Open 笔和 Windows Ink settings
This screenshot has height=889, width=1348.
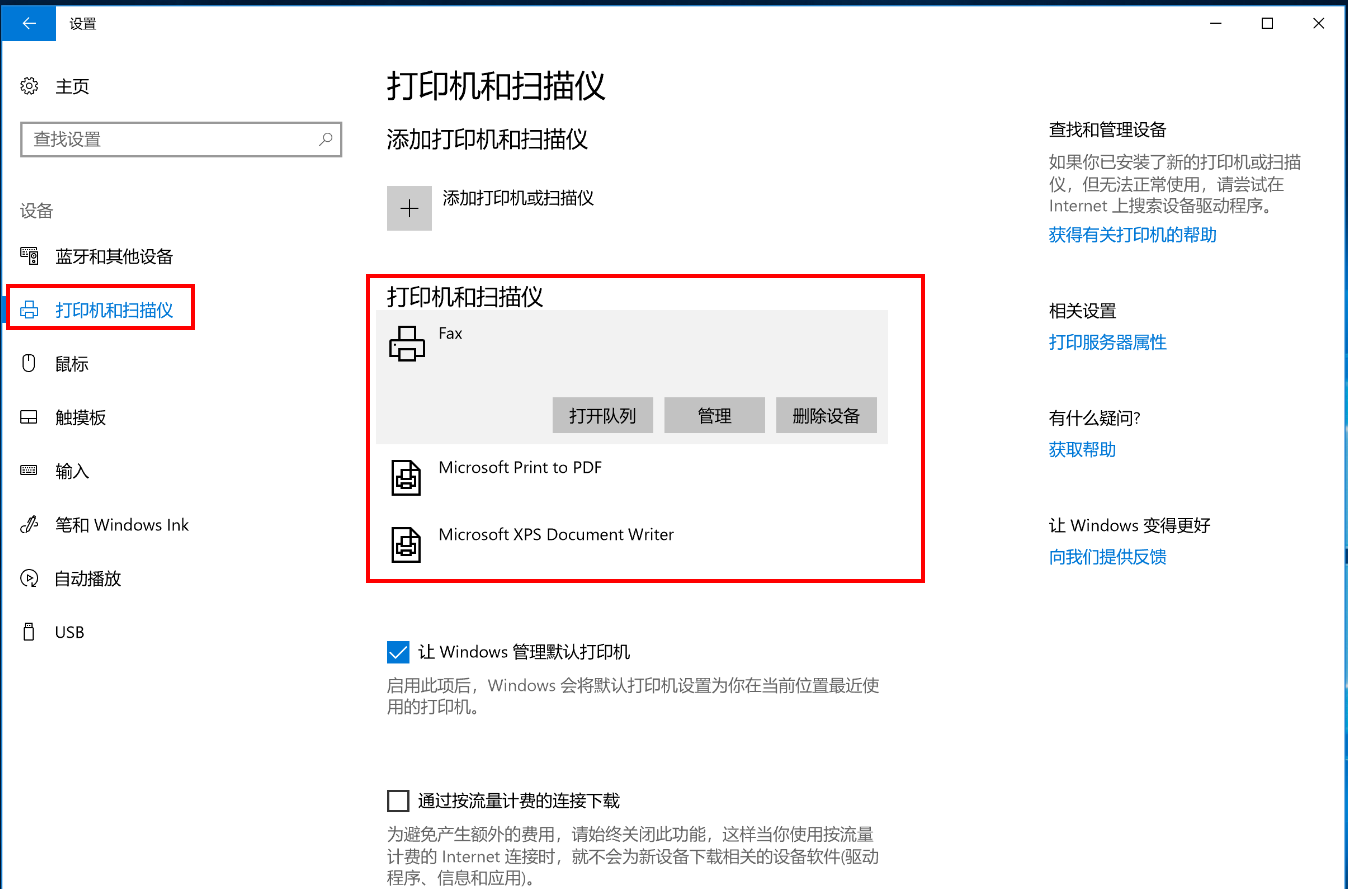pyautogui.click(x=121, y=525)
